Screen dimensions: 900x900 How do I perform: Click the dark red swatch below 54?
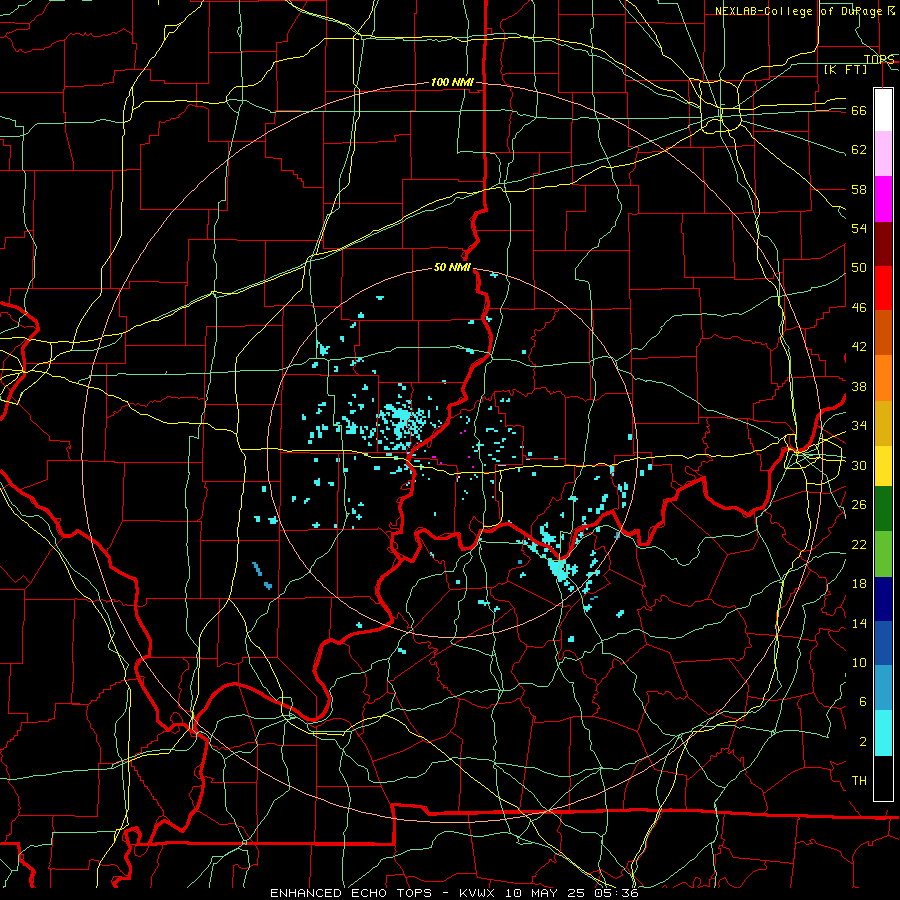click(x=883, y=244)
